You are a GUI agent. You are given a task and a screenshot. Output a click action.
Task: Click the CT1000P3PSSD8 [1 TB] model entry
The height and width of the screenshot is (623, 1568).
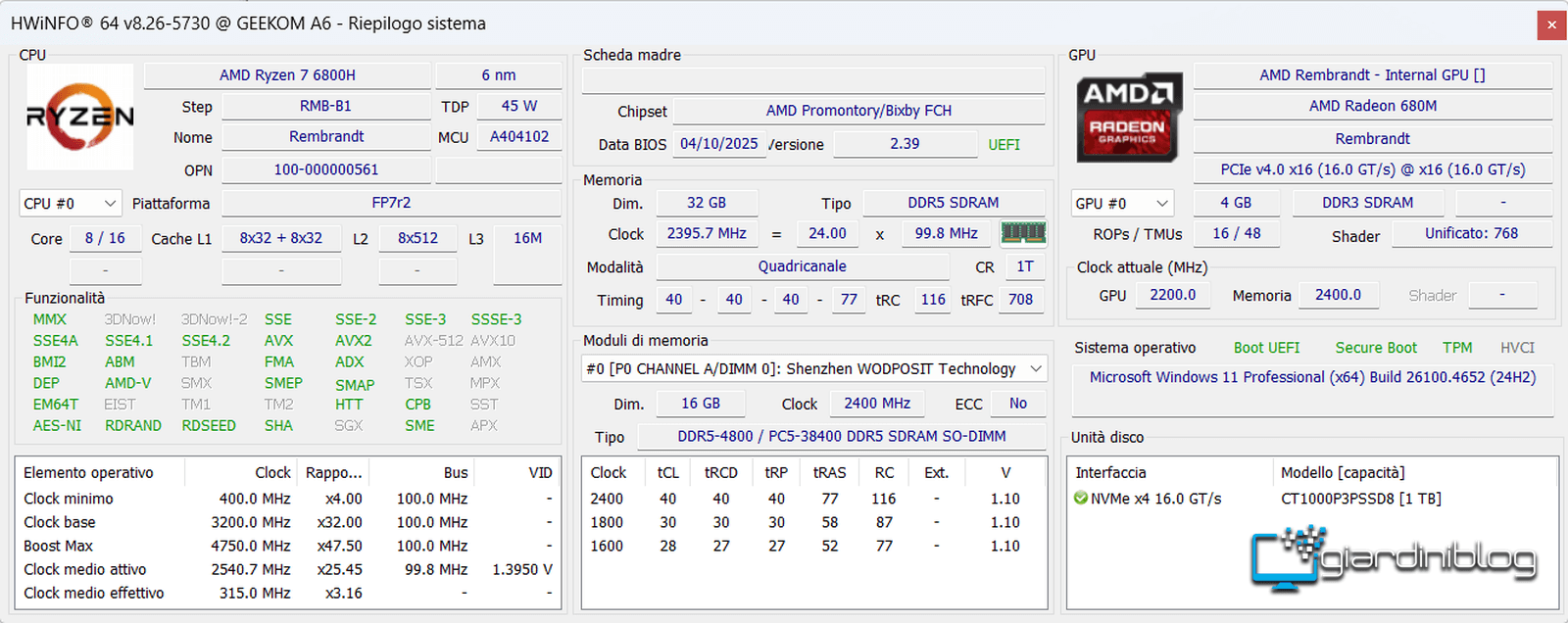[x=1360, y=499]
